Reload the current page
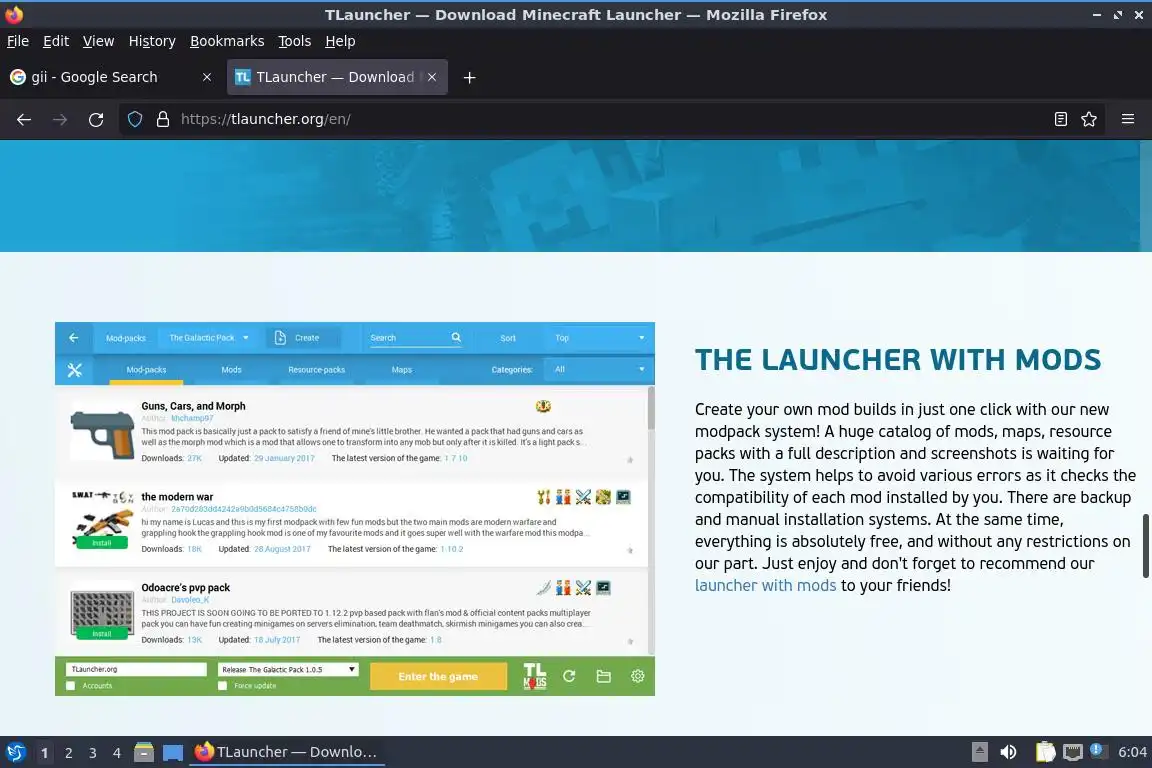Screen dimensions: 1152x768 96,119
